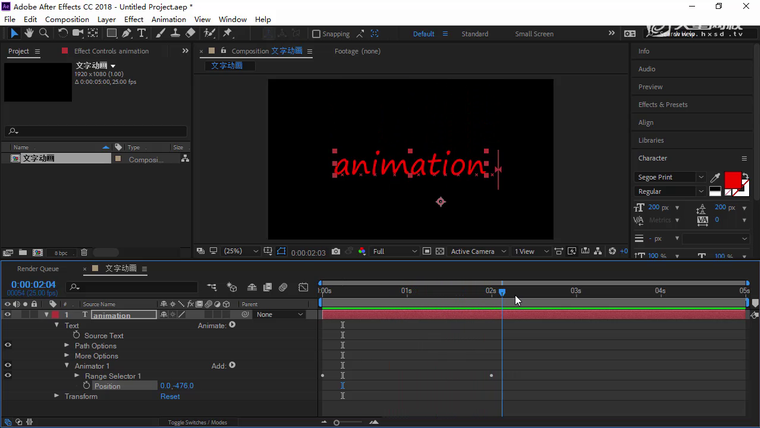
Task: Enable the Snapping checkbox
Action: click(x=317, y=34)
